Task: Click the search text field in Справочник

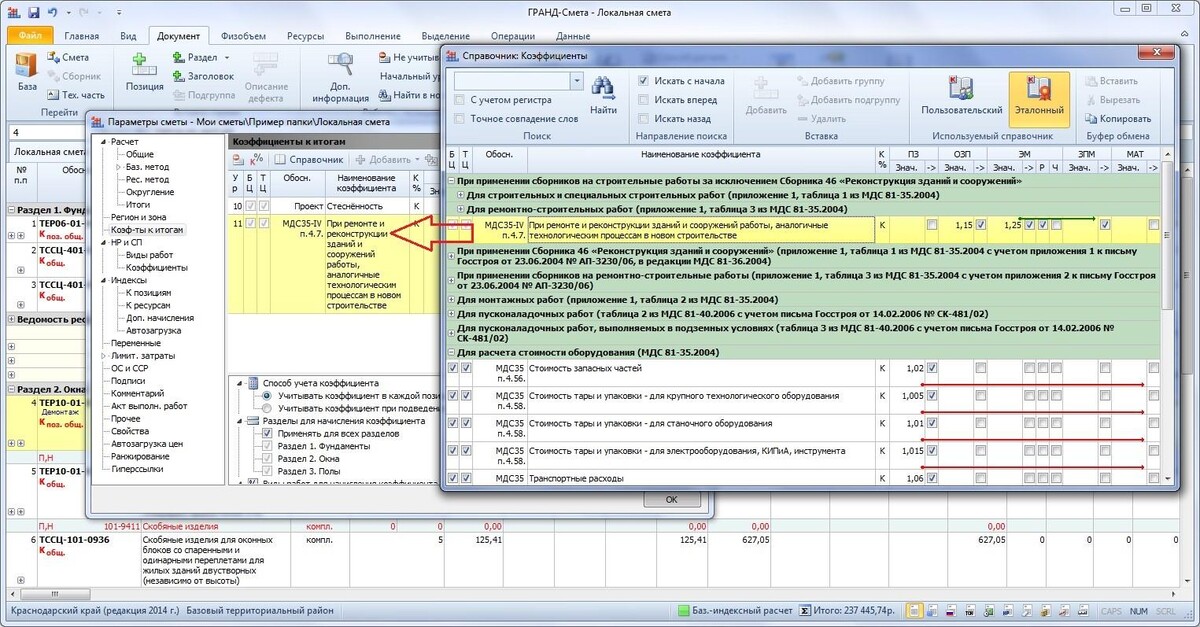Action: point(512,81)
